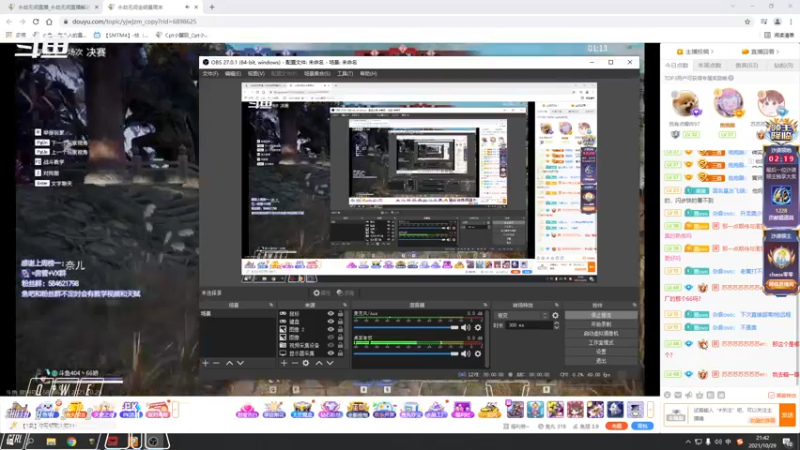Pop out the audio mixer dock panel

point(485,305)
